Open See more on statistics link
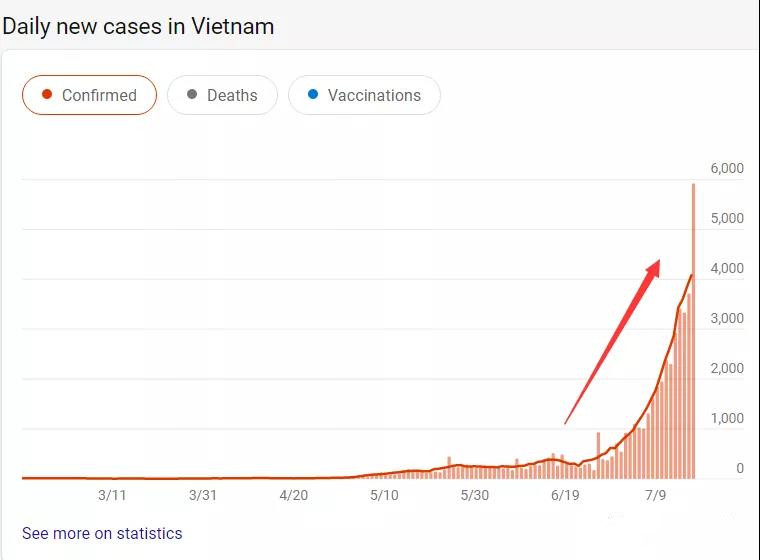 (x=102, y=533)
